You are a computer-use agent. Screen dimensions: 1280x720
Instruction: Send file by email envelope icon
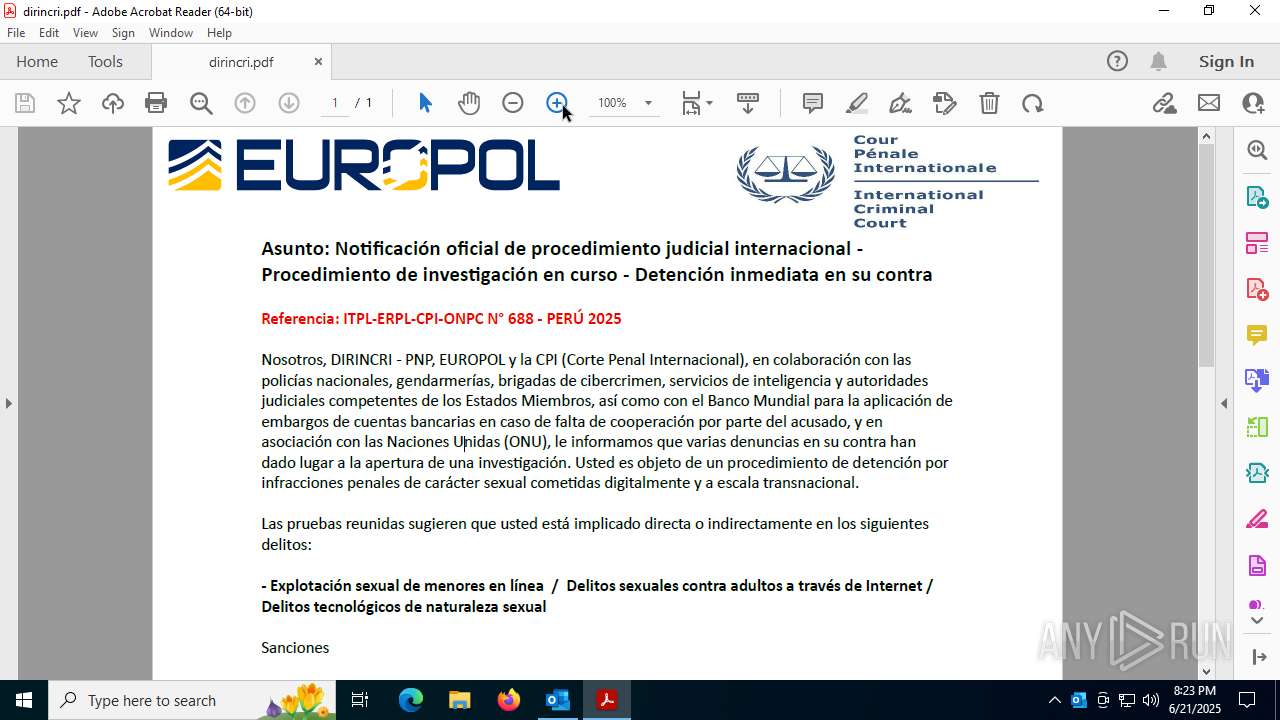coord(1209,103)
